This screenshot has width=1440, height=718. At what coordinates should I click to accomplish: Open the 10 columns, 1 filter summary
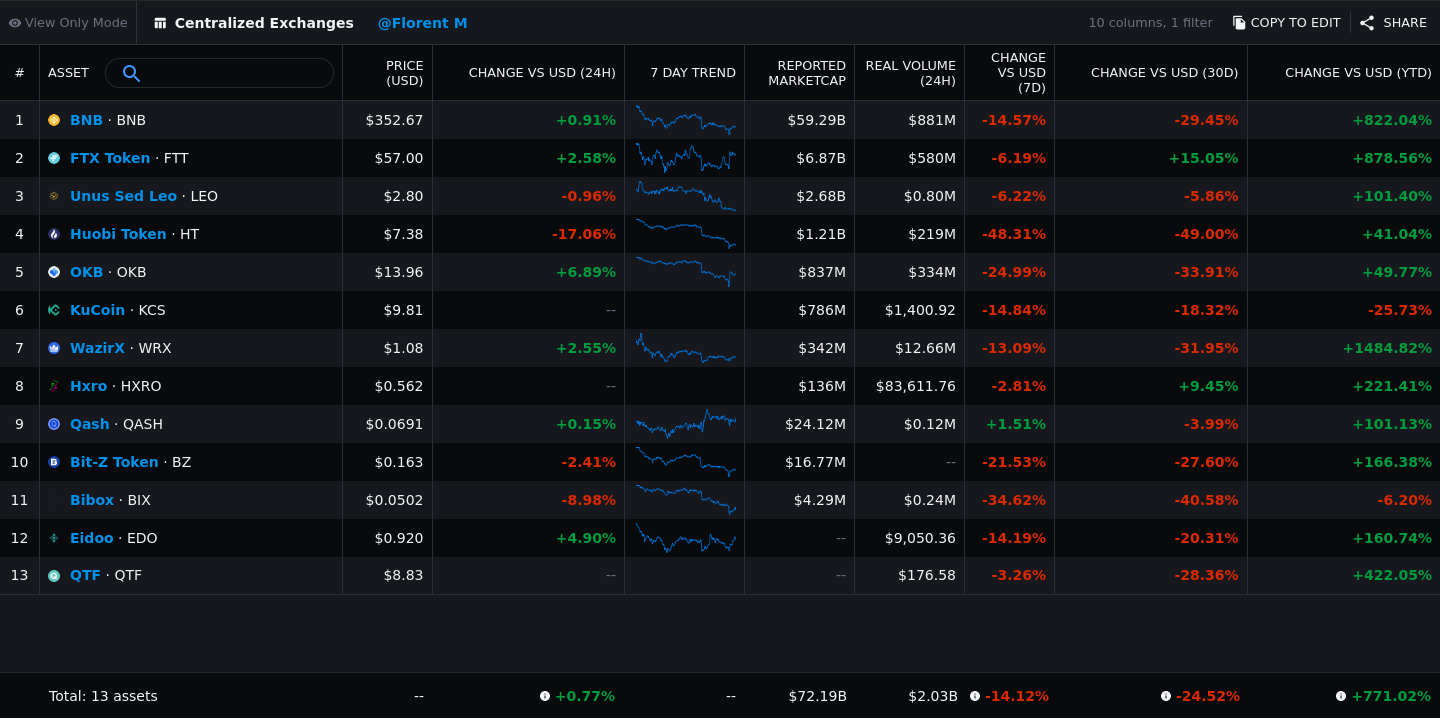coord(1150,23)
